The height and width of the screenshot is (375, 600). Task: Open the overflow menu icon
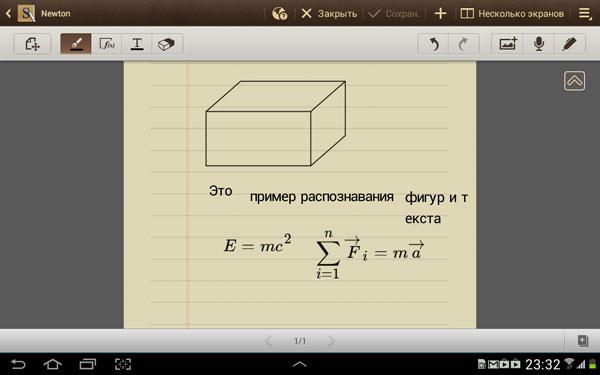coord(585,14)
